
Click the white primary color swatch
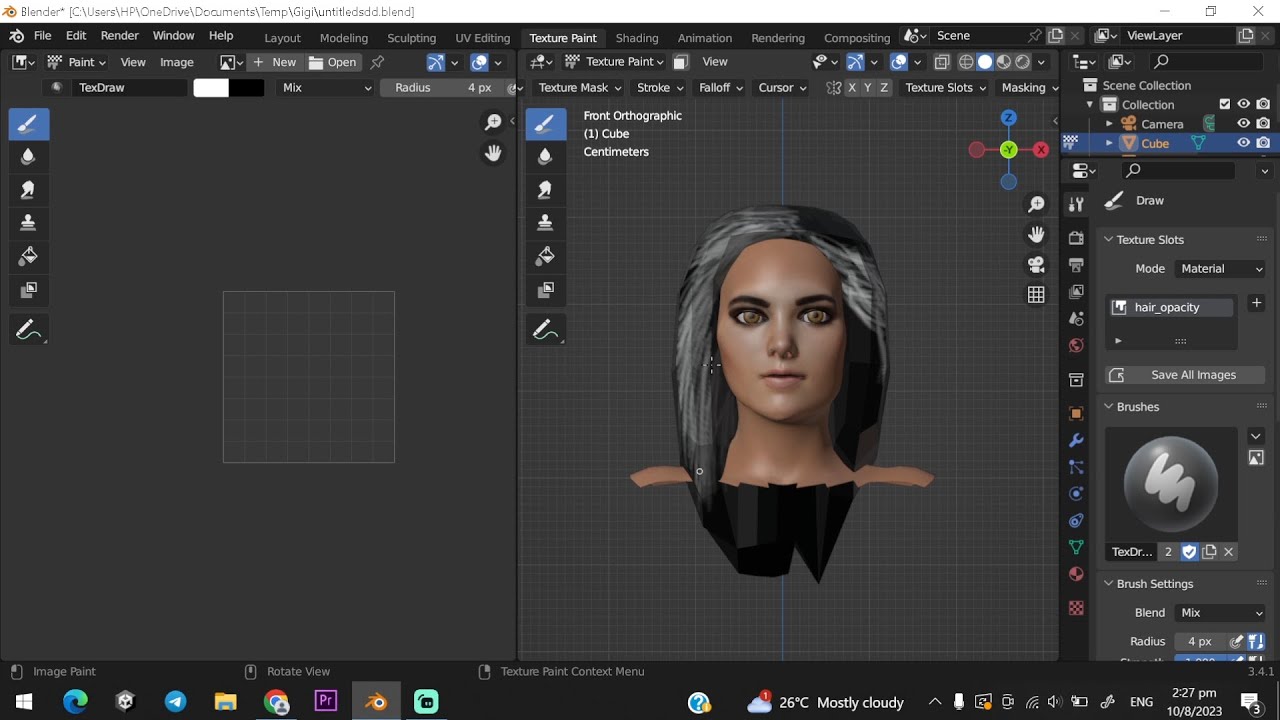[211, 88]
